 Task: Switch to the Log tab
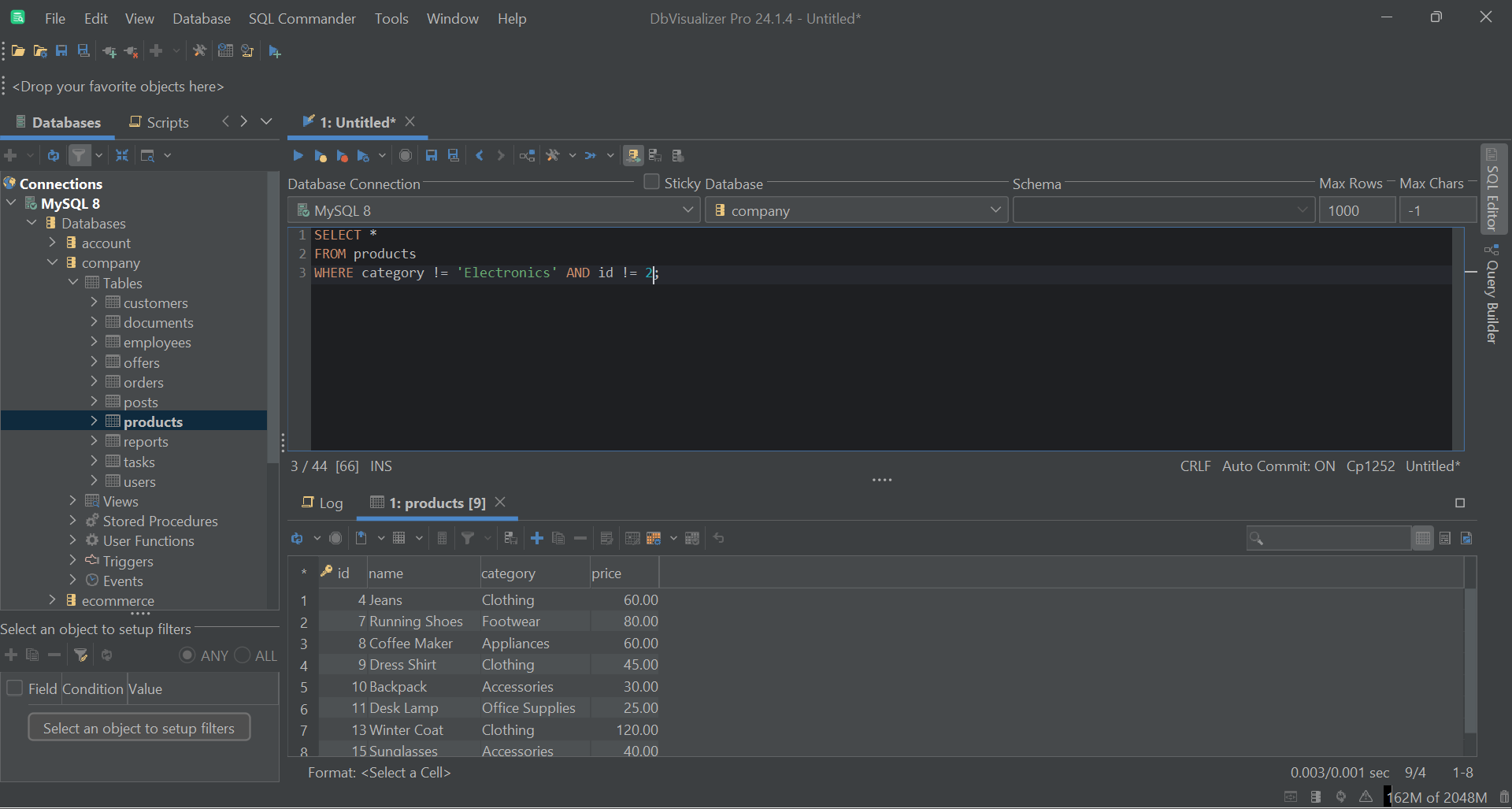coord(322,503)
